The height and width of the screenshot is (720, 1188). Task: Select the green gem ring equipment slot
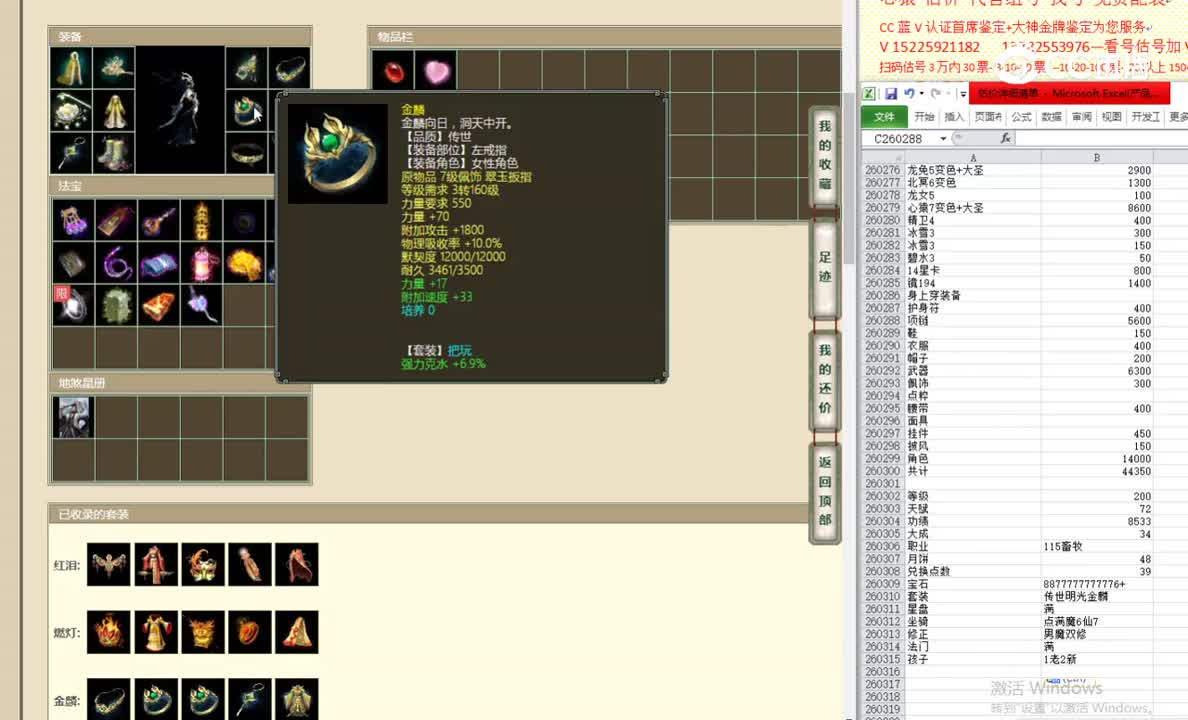pyautogui.click(x=246, y=111)
